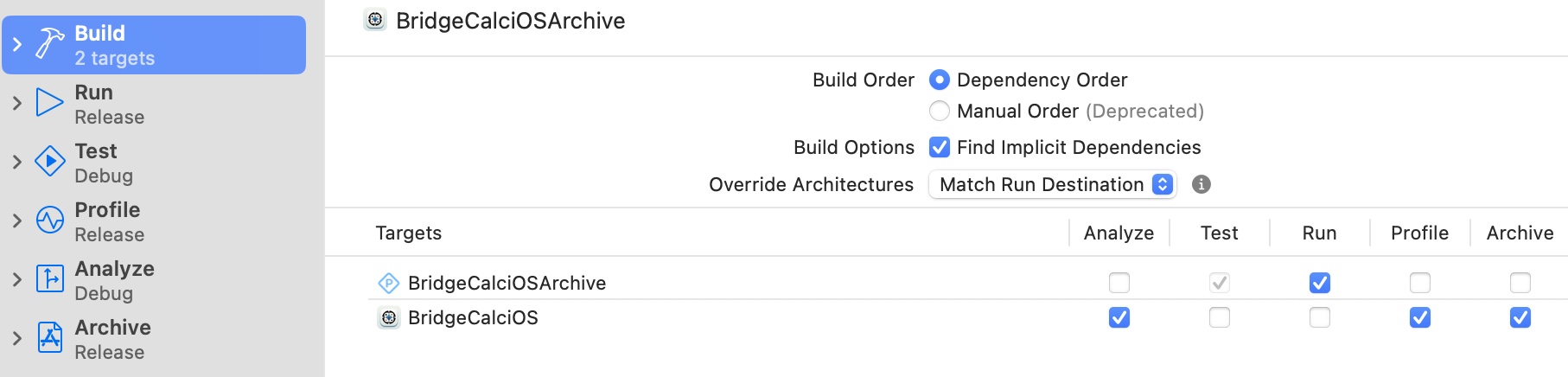Disable Run for BridgeCalciOSArchive target
Viewport: 1568px width, 377px height.
[1319, 283]
